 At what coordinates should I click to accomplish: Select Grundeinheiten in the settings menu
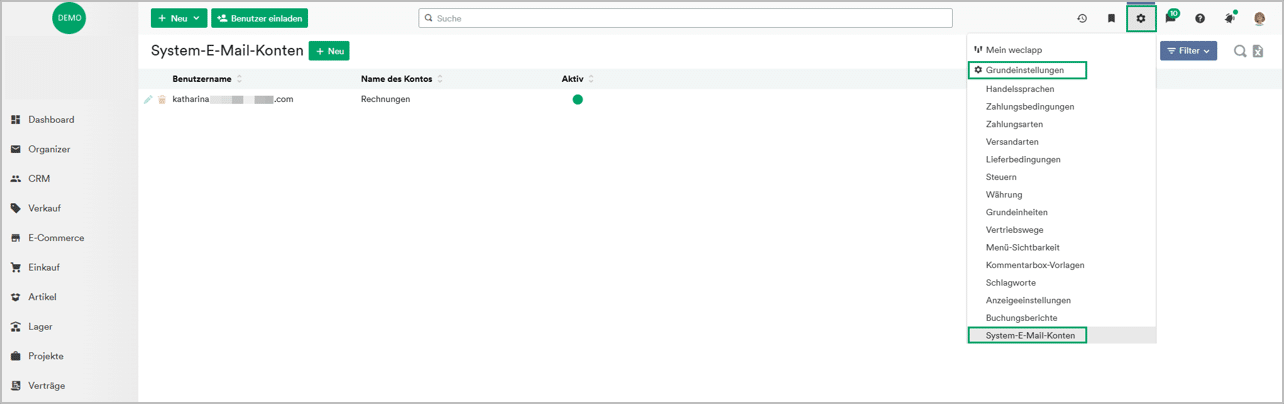[1017, 212]
